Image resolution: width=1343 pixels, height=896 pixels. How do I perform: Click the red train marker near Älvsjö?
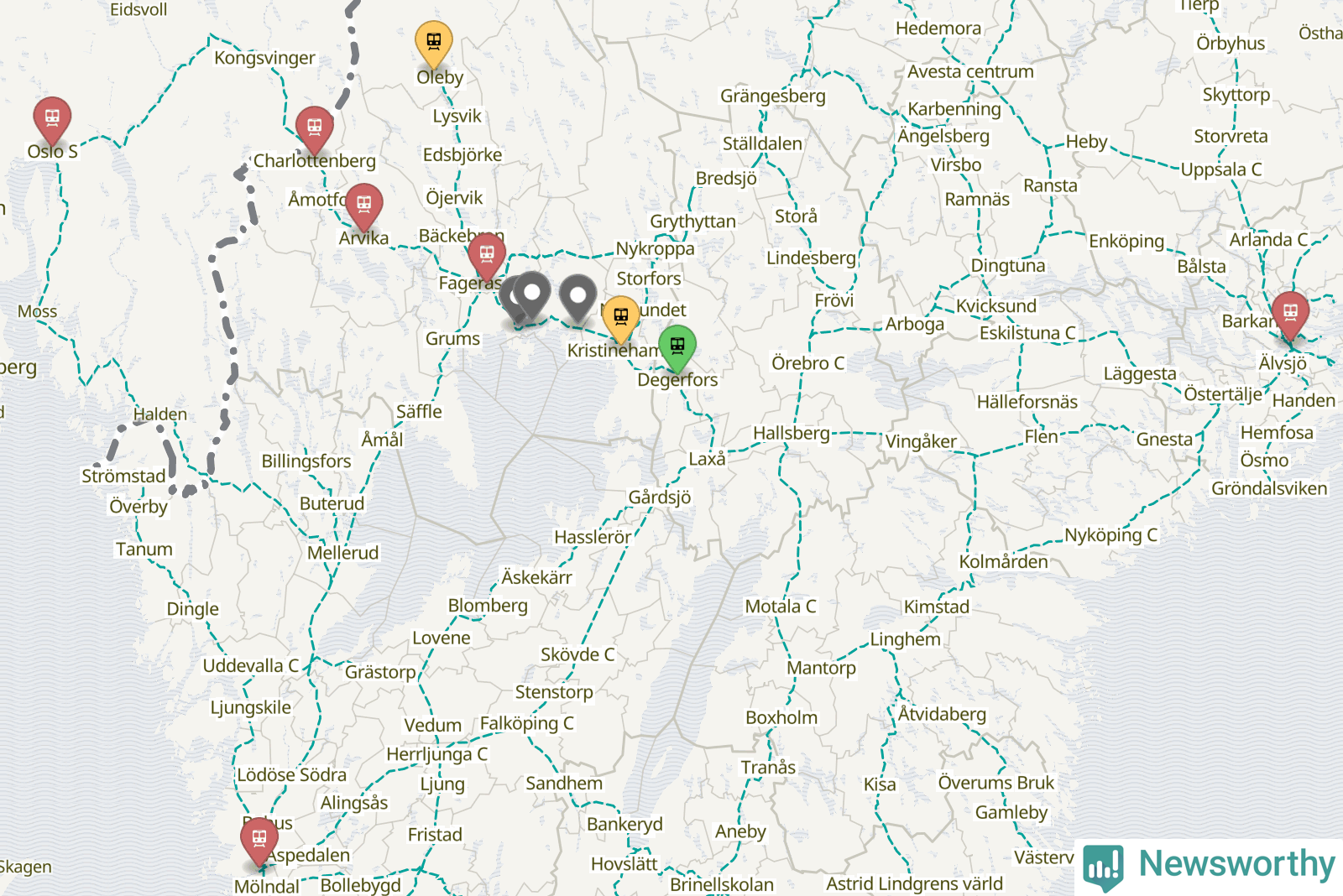tap(1290, 315)
